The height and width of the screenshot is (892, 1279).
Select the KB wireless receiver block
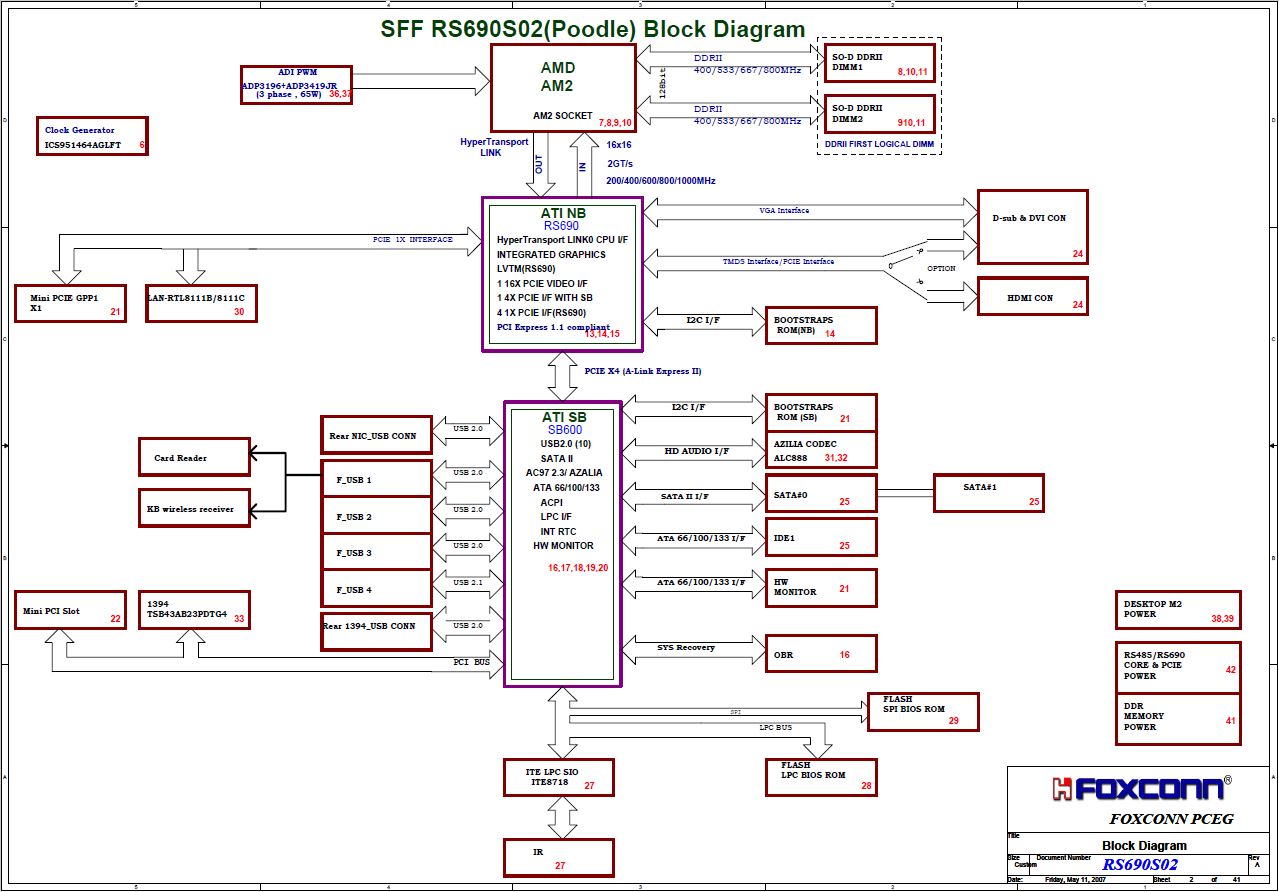click(194, 508)
